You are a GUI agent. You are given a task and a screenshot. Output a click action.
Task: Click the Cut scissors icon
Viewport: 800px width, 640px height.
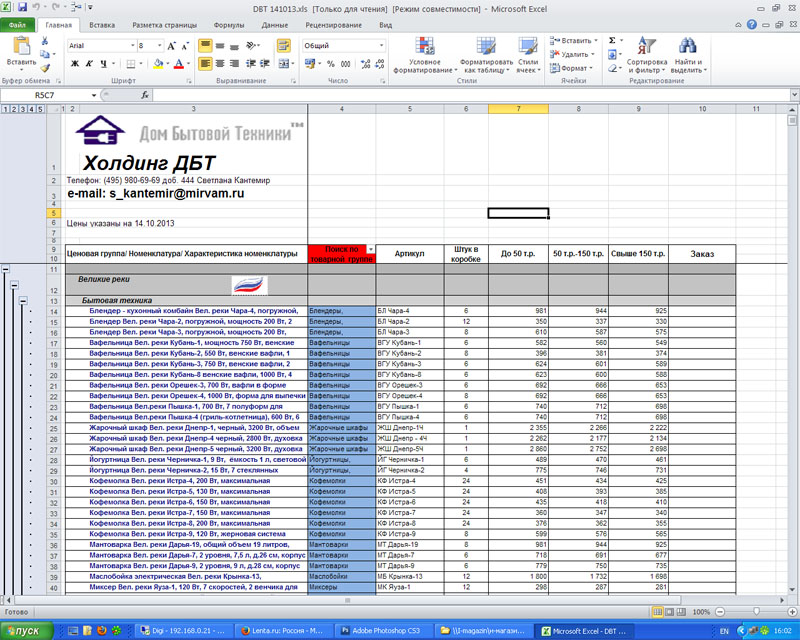(x=45, y=41)
